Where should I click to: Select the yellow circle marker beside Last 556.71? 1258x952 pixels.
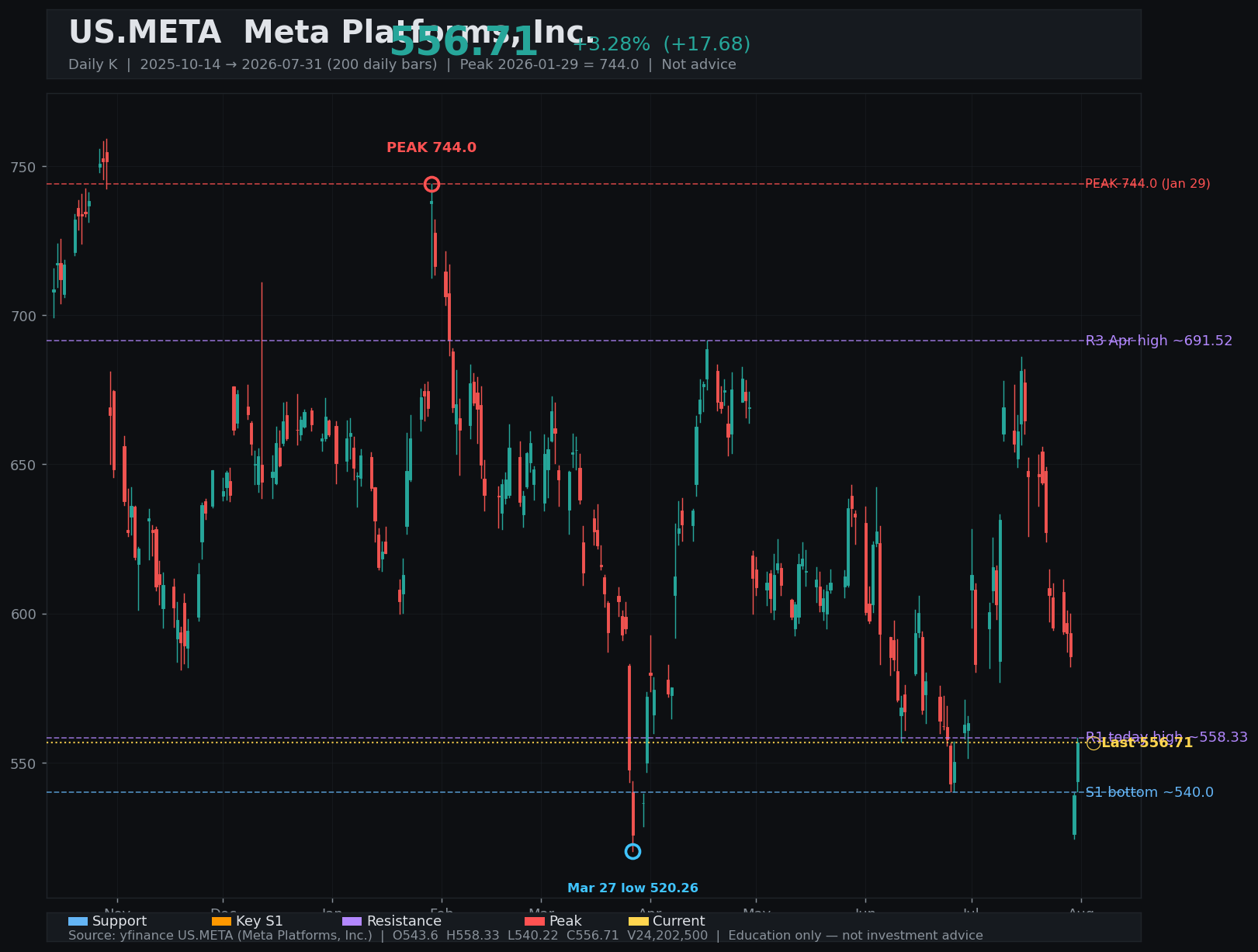pos(1093,743)
